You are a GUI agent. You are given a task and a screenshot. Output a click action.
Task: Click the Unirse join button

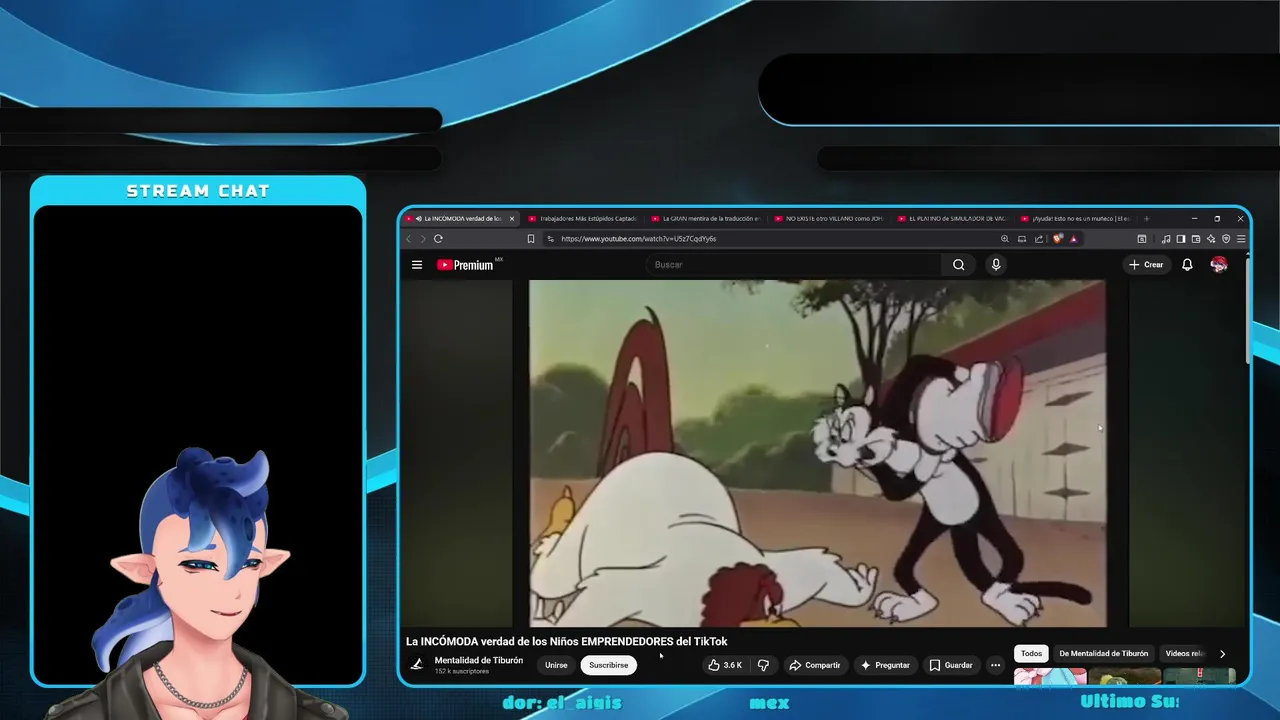[556, 665]
